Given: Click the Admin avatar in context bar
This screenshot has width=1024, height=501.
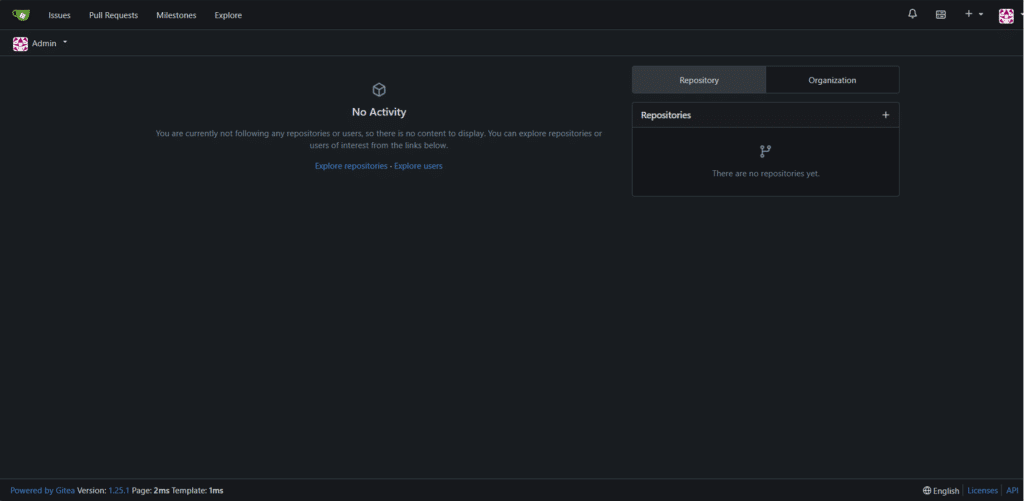Looking at the screenshot, I should [x=20, y=44].
